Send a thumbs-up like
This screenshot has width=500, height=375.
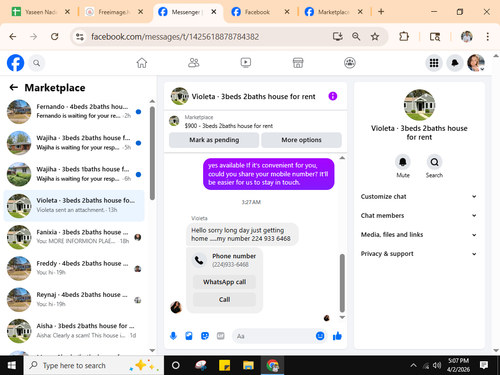tap(337, 336)
